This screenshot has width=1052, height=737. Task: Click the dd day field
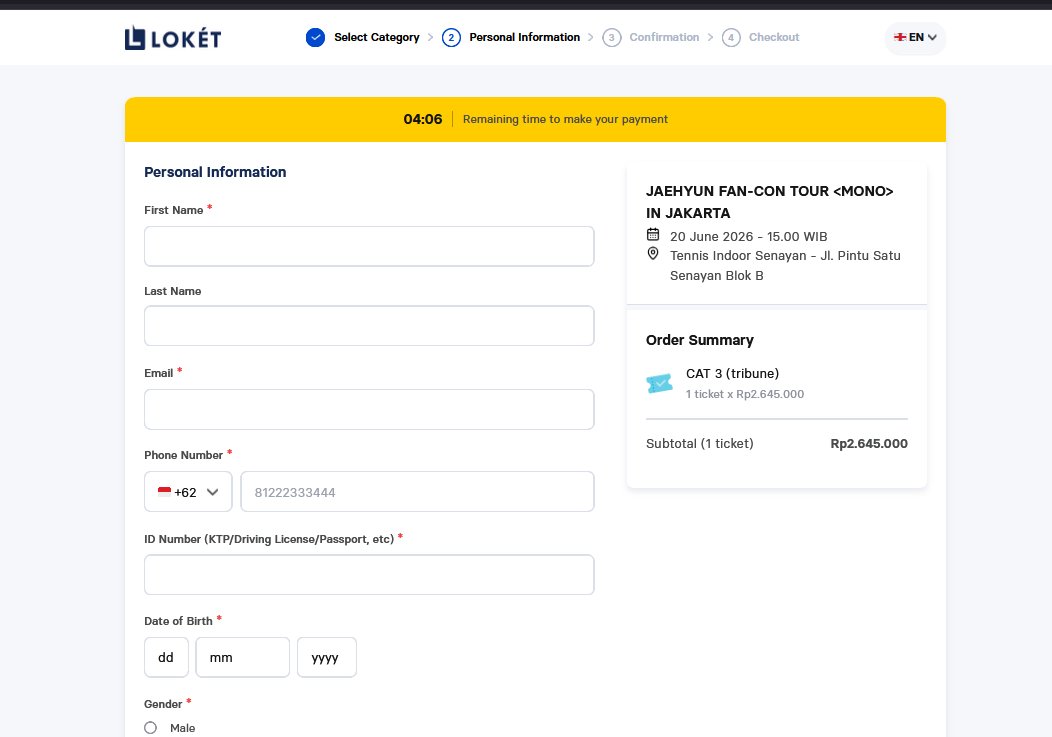(166, 657)
